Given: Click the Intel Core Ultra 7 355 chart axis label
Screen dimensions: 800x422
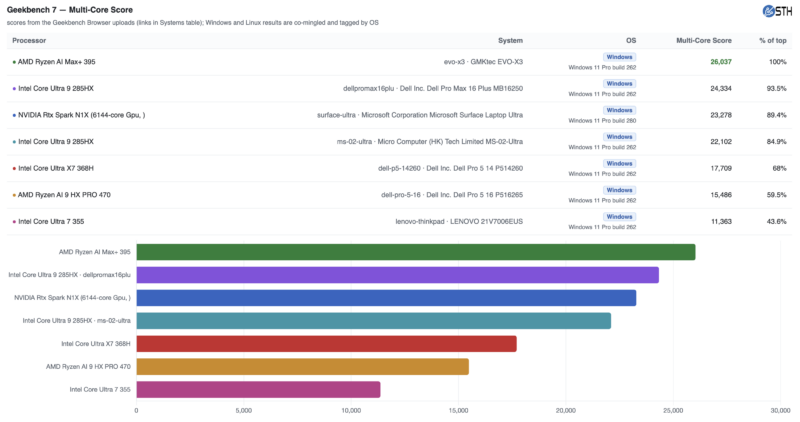Looking at the screenshot, I should point(100,389).
